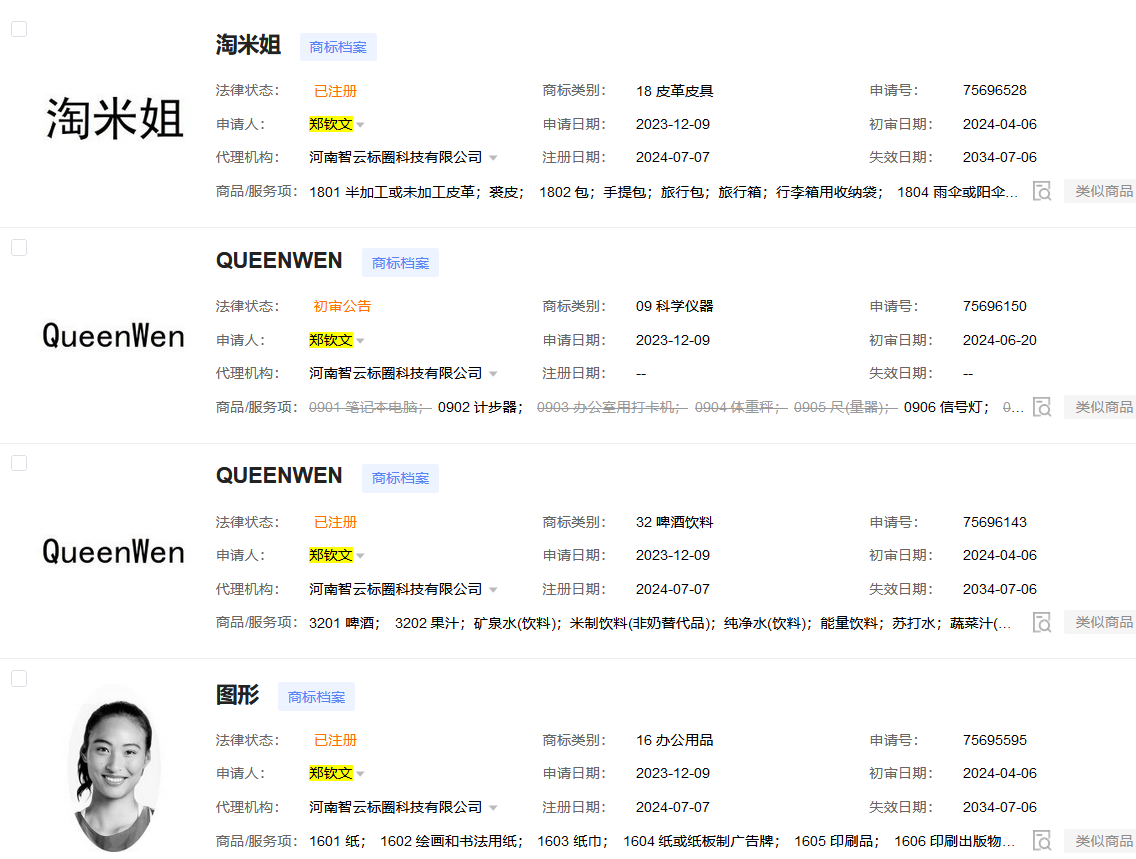
Task: Click category 18 皮革皮具
Action: pyautogui.click(x=674, y=91)
